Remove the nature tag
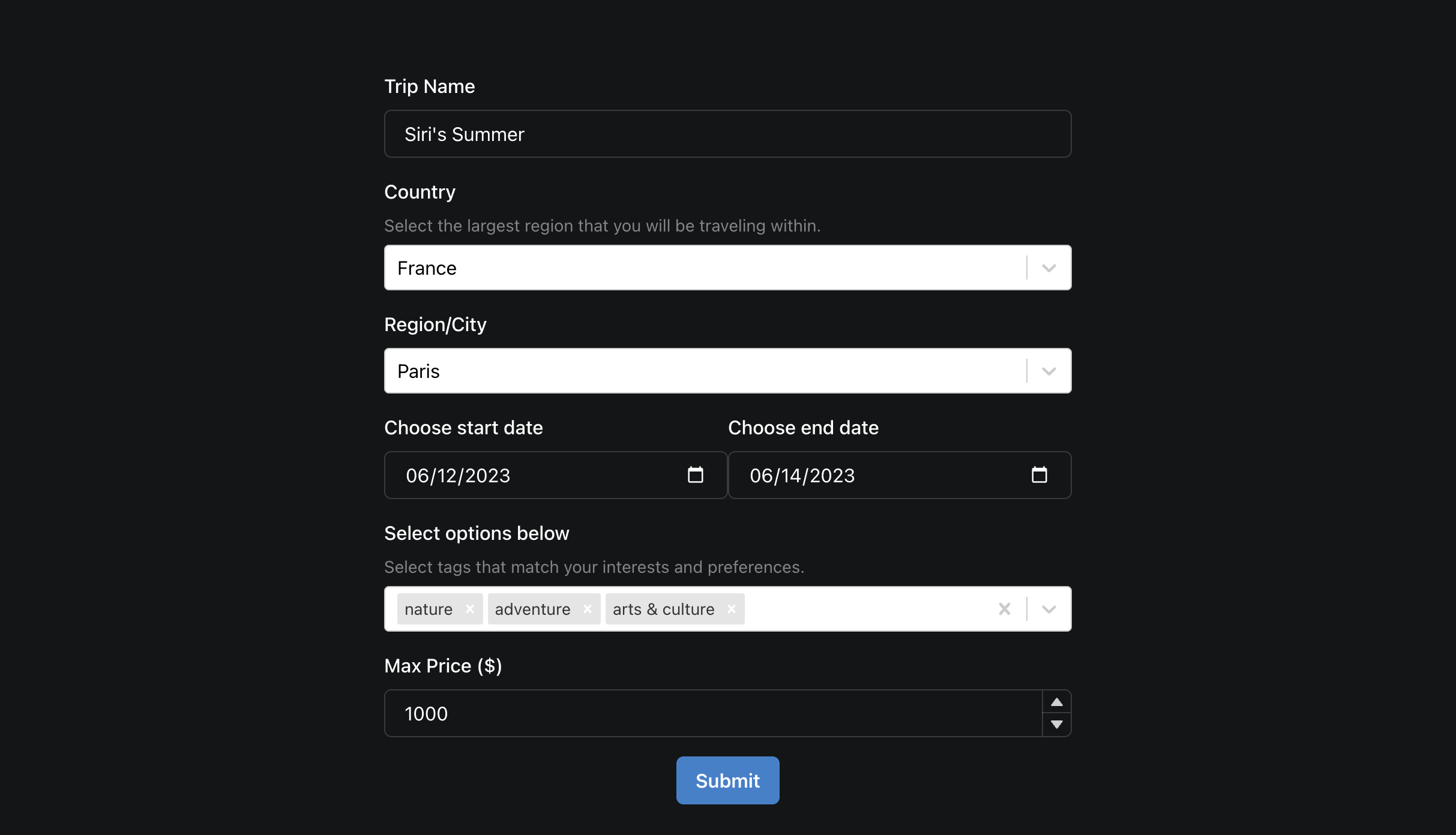Image resolution: width=1456 pixels, height=835 pixels. coord(469,608)
